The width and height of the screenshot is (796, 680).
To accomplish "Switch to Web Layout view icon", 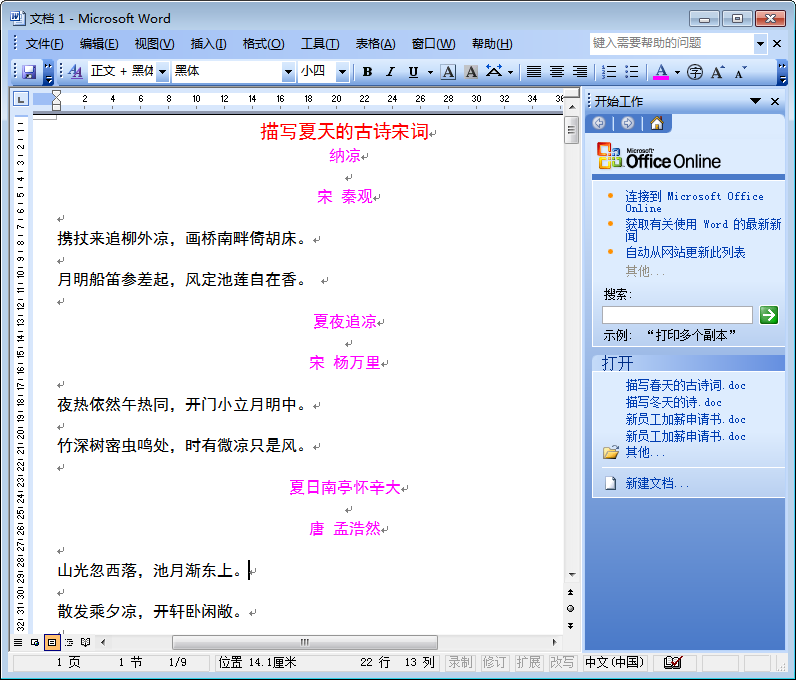I will point(35,642).
